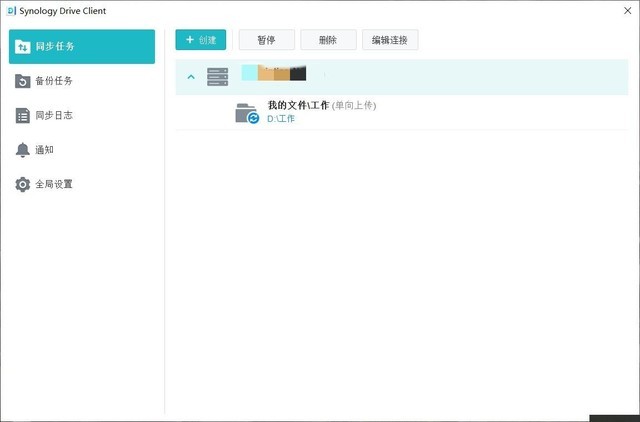640x422 pixels.
Task: Click the 同步日志 log list icon
Action: tap(22, 115)
